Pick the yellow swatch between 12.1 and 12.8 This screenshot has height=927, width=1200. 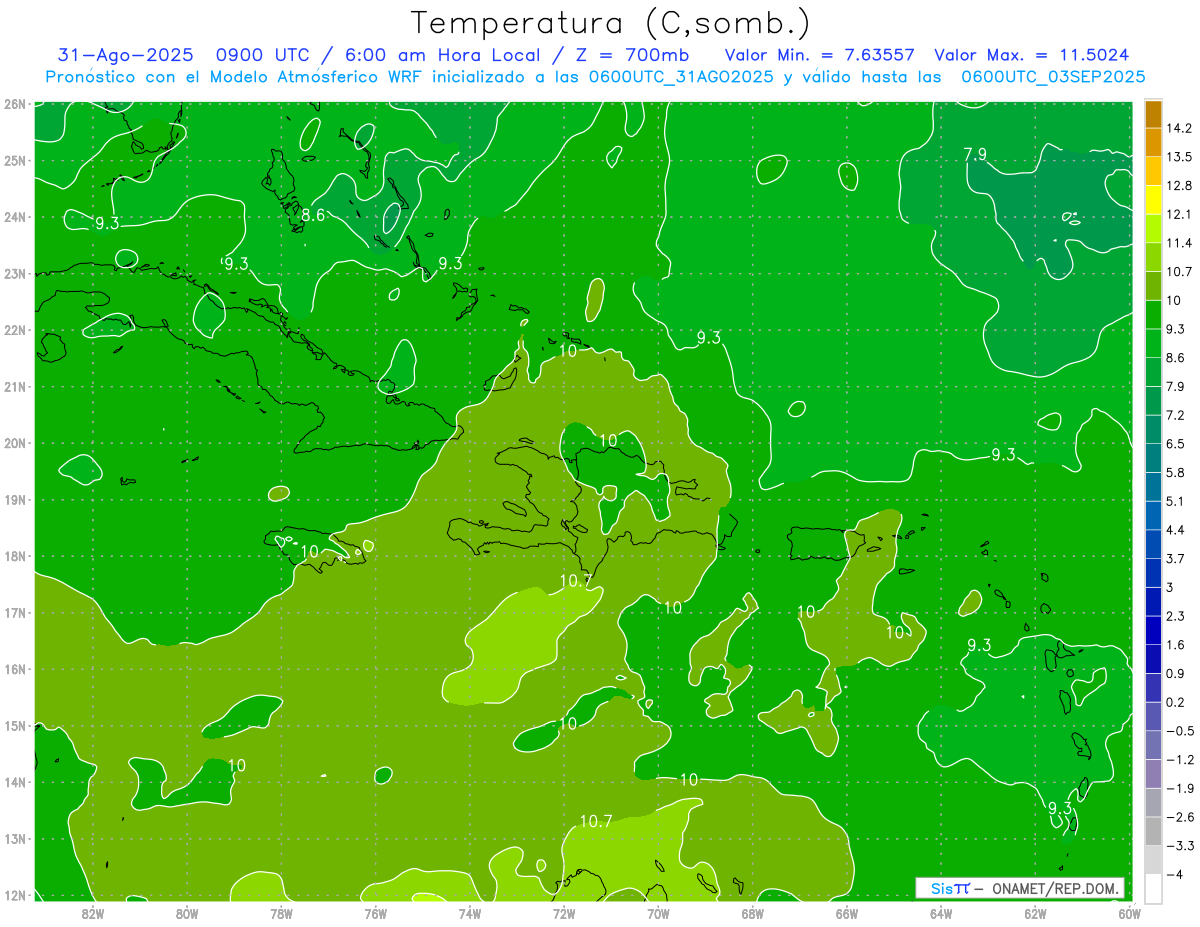(1153, 200)
